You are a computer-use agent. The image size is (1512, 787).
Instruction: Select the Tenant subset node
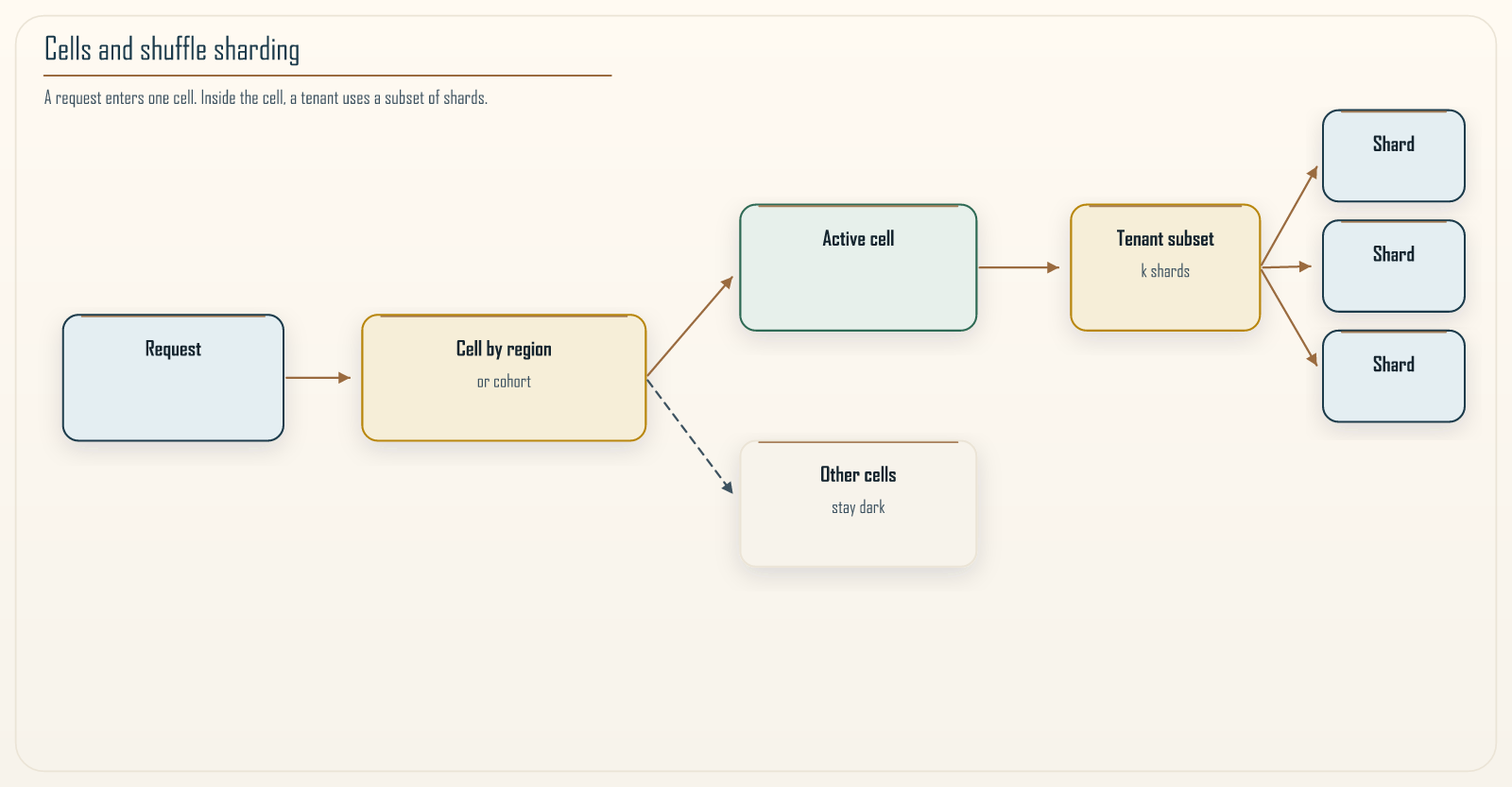(x=1165, y=267)
